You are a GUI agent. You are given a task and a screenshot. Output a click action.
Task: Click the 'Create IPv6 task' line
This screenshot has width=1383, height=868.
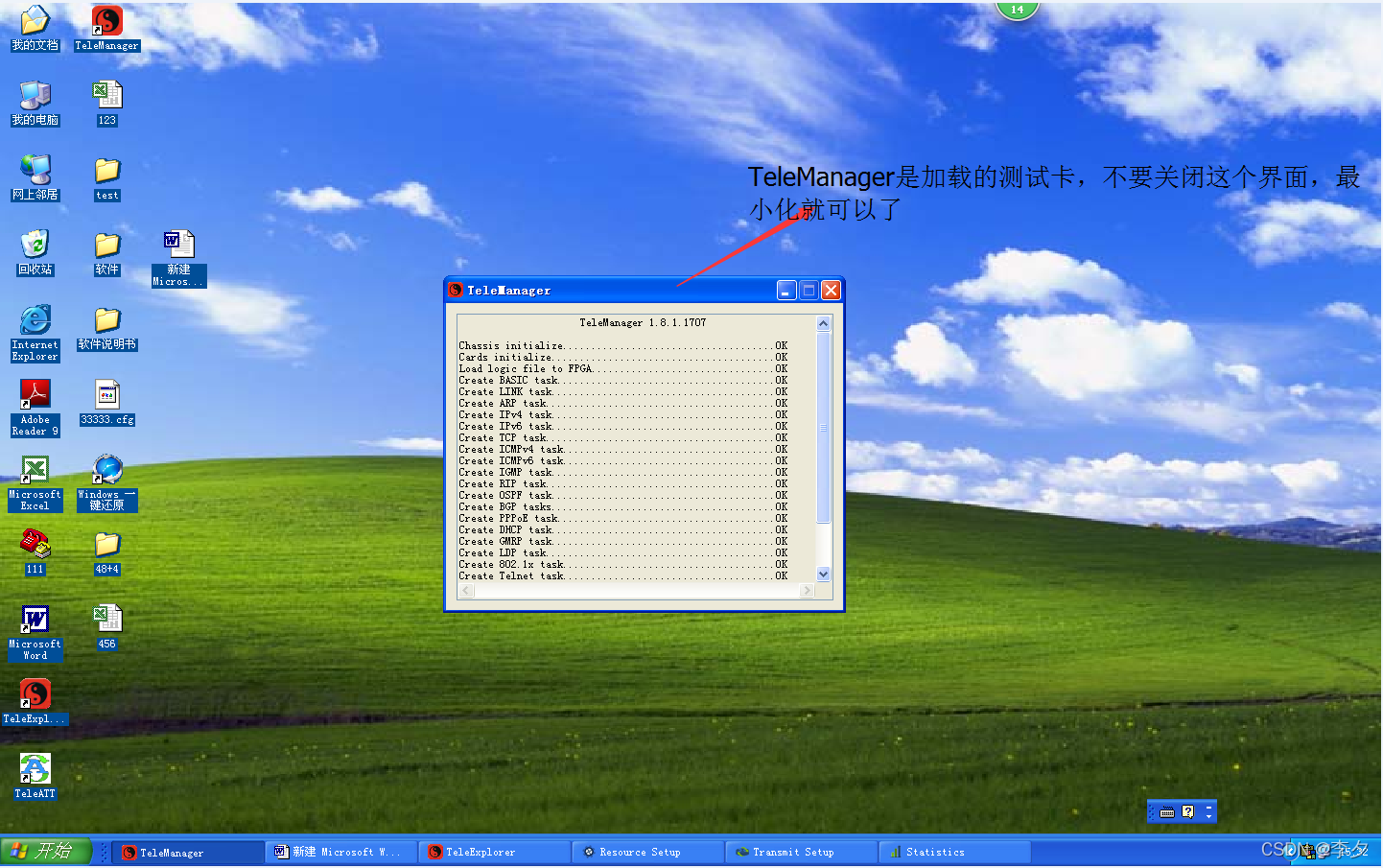point(623,427)
